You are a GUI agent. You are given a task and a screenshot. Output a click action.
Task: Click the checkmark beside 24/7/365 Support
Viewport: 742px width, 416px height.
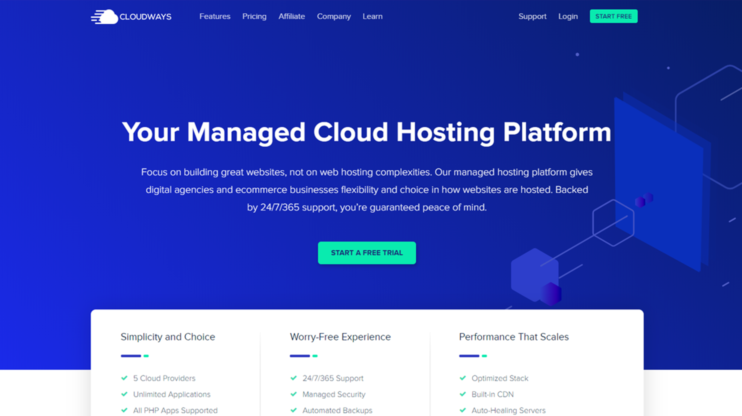[x=293, y=378]
